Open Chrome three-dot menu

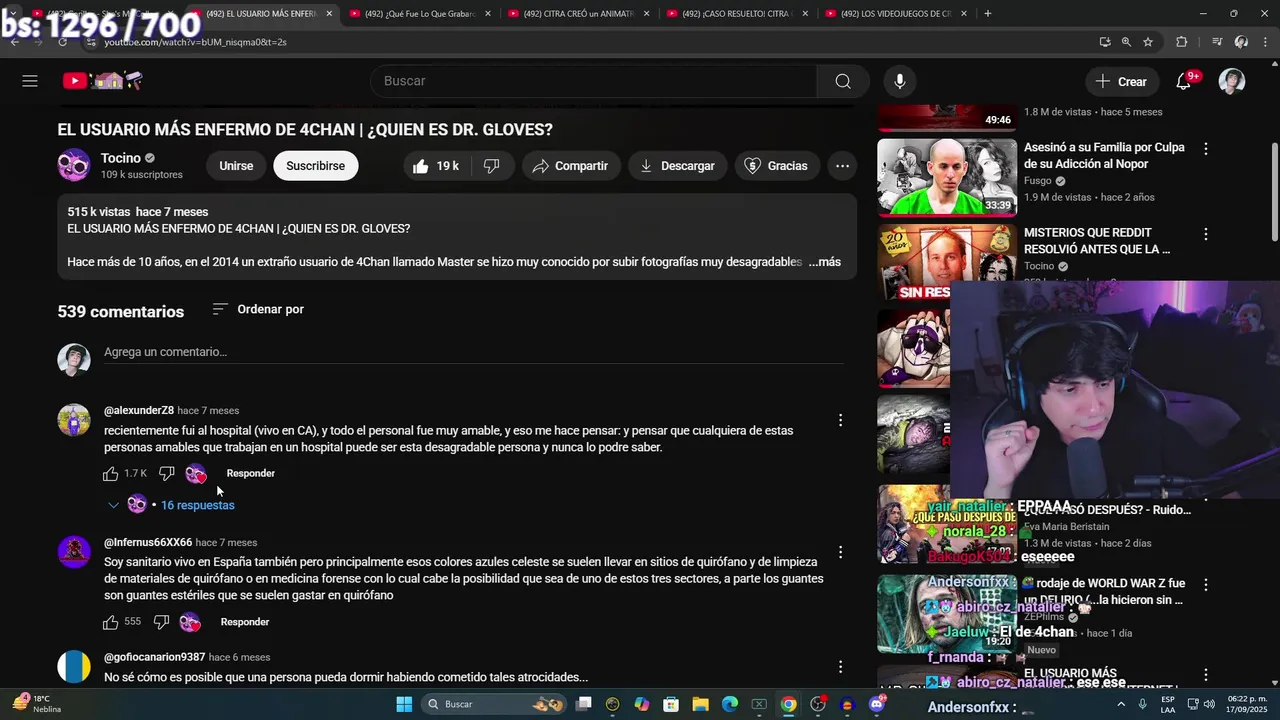click(x=1265, y=42)
